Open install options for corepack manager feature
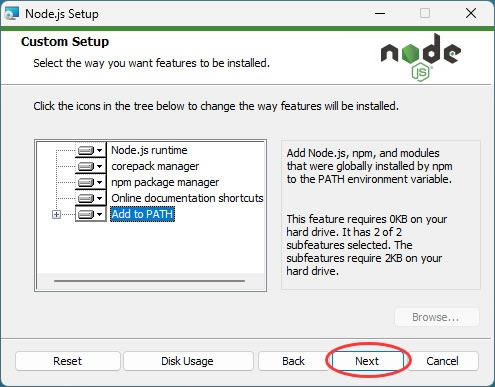This screenshot has width=495, height=387. click(x=90, y=166)
